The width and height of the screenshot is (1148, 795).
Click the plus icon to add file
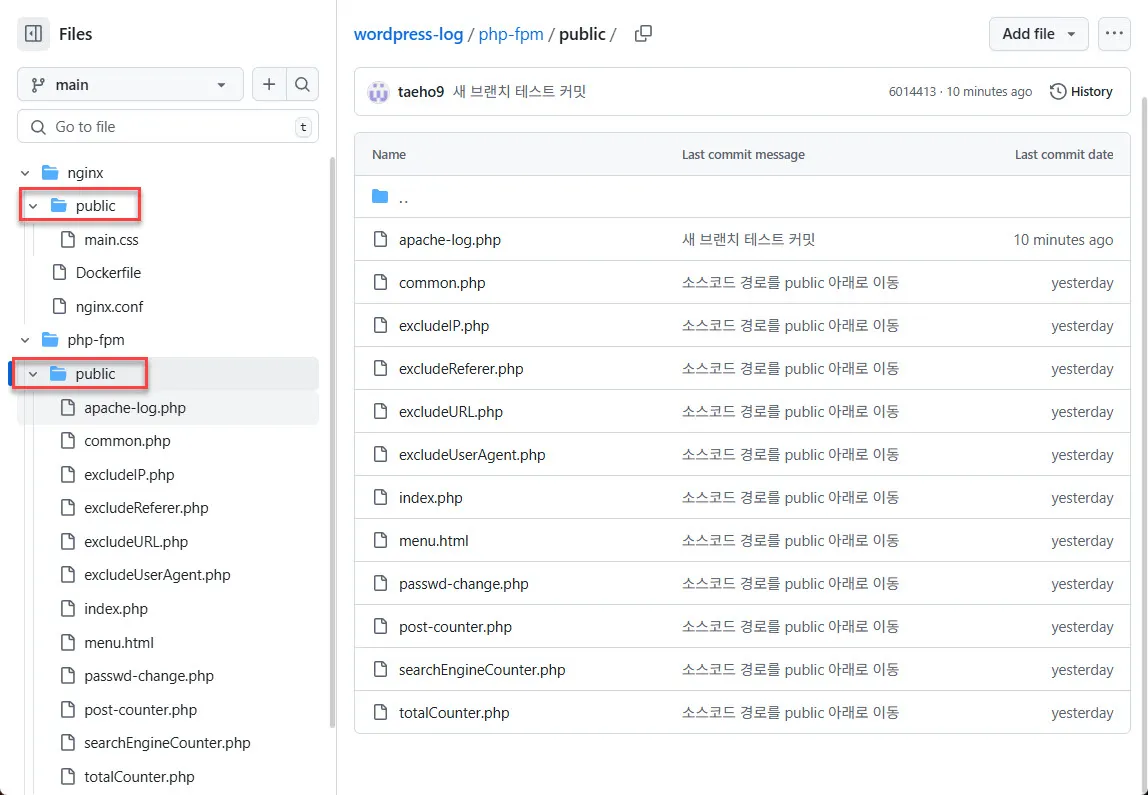coord(269,85)
